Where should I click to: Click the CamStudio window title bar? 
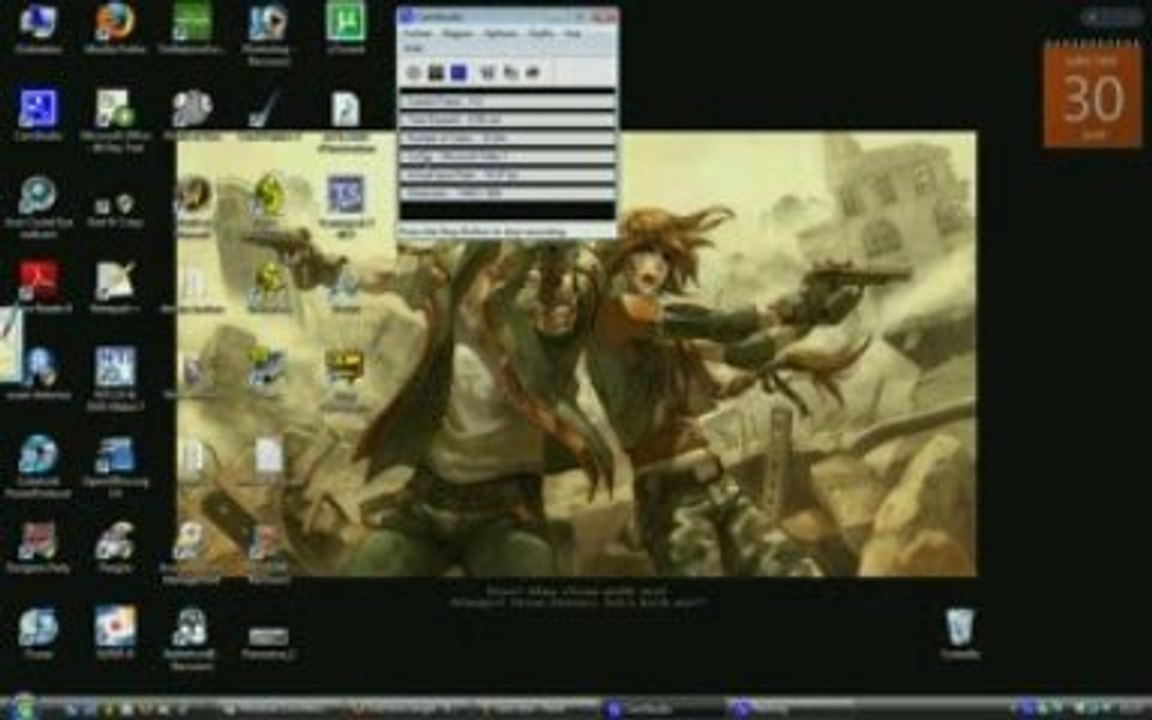point(507,15)
